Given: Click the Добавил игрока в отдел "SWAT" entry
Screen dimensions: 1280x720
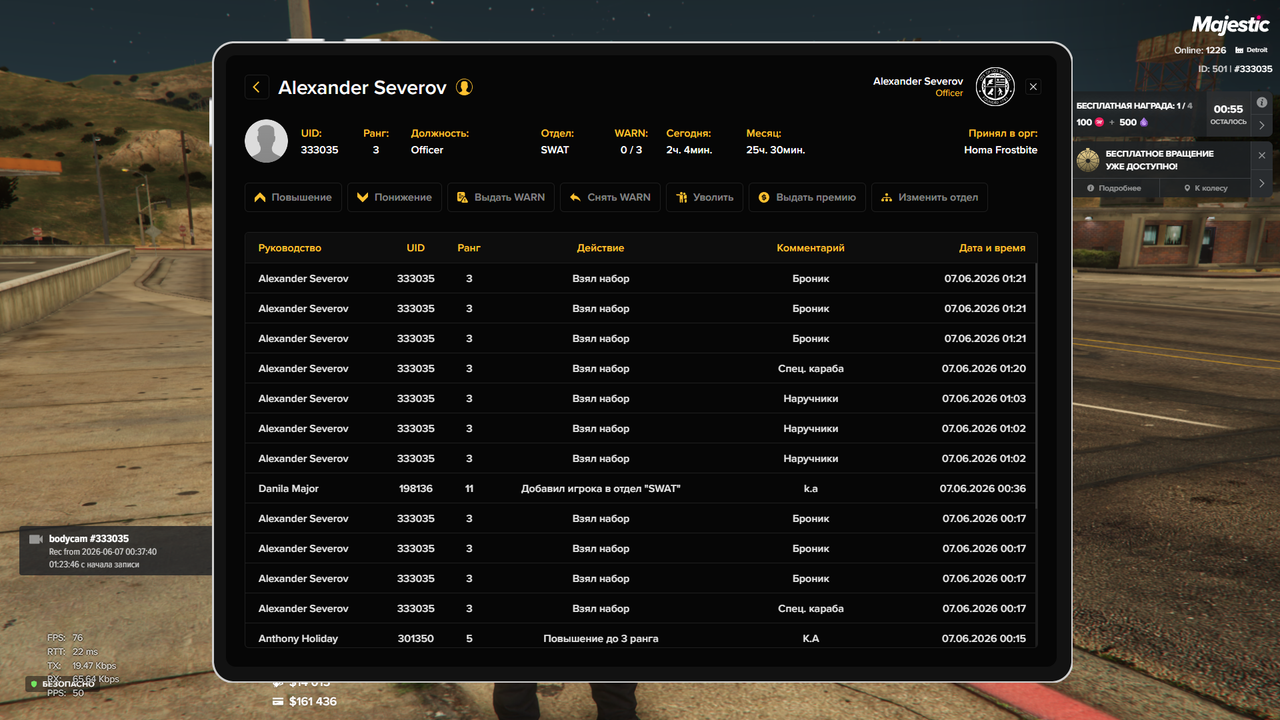Looking at the screenshot, I should coord(601,489).
